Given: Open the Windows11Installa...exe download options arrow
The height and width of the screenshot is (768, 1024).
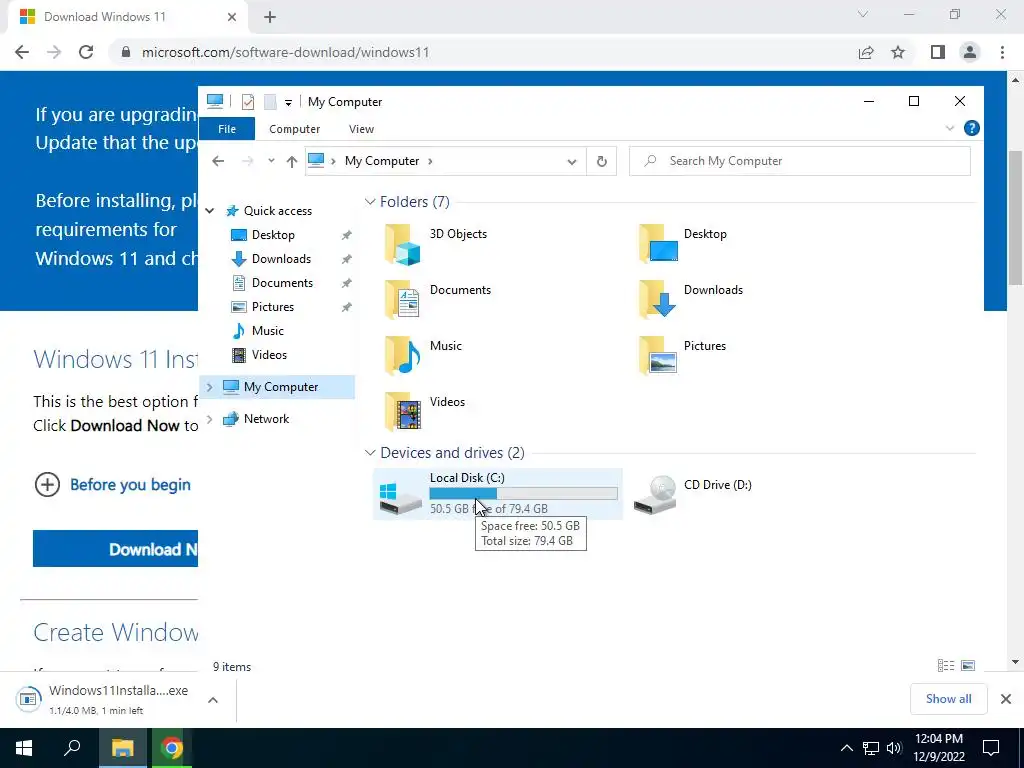Looking at the screenshot, I should coord(213,700).
